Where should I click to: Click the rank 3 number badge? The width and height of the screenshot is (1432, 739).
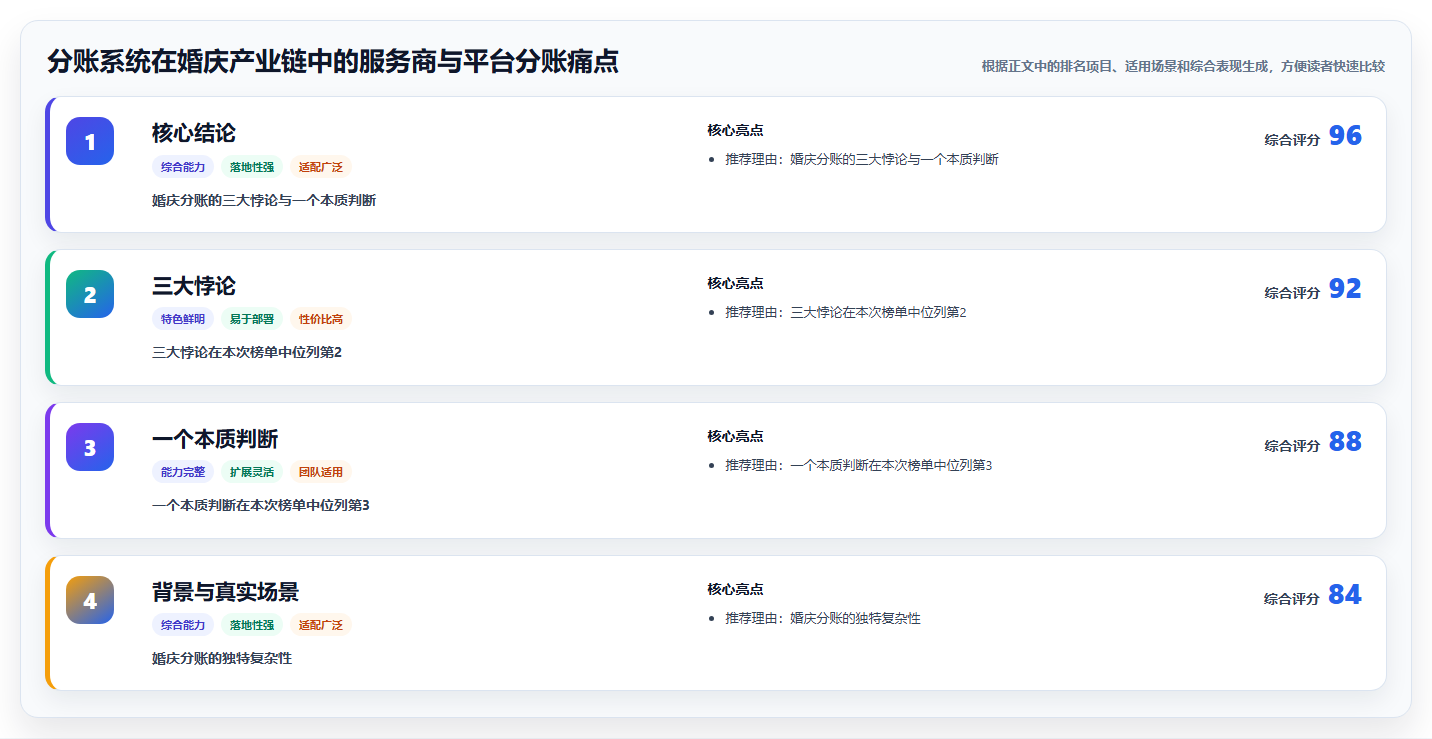pyautogui.click(x=90, y=447)
